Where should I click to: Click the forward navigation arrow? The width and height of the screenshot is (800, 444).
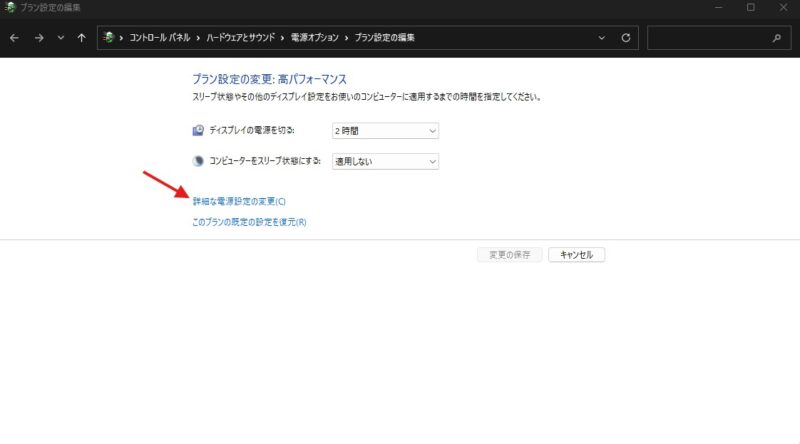pos(39,38)
